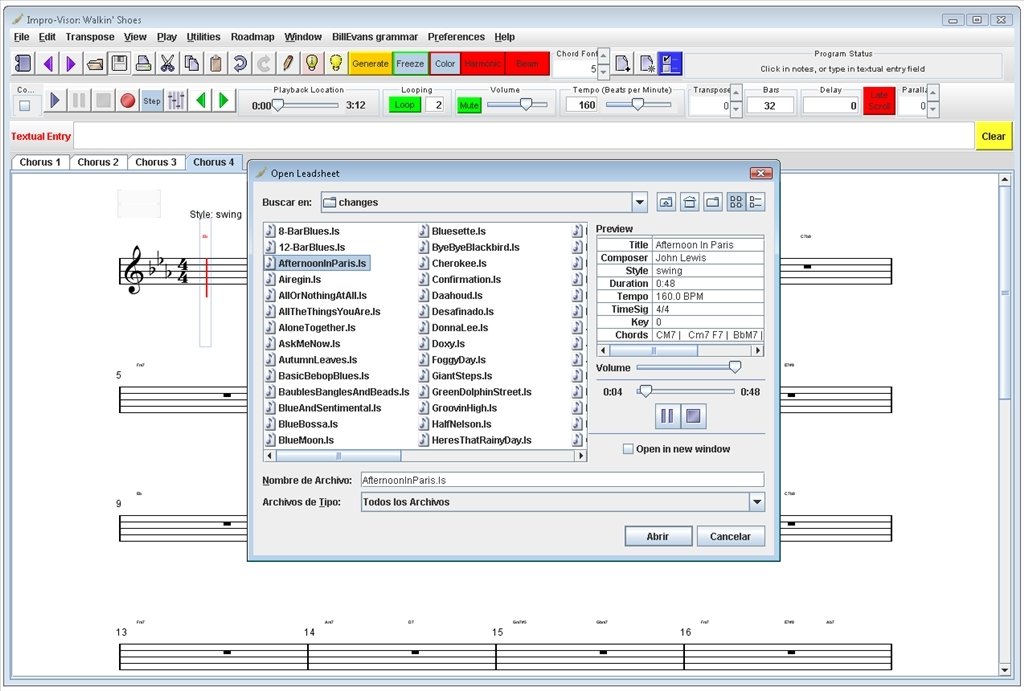1024x691 pixels.
Task: Open the Archivos de Tipo dropdown
Action: click(756, 502)
